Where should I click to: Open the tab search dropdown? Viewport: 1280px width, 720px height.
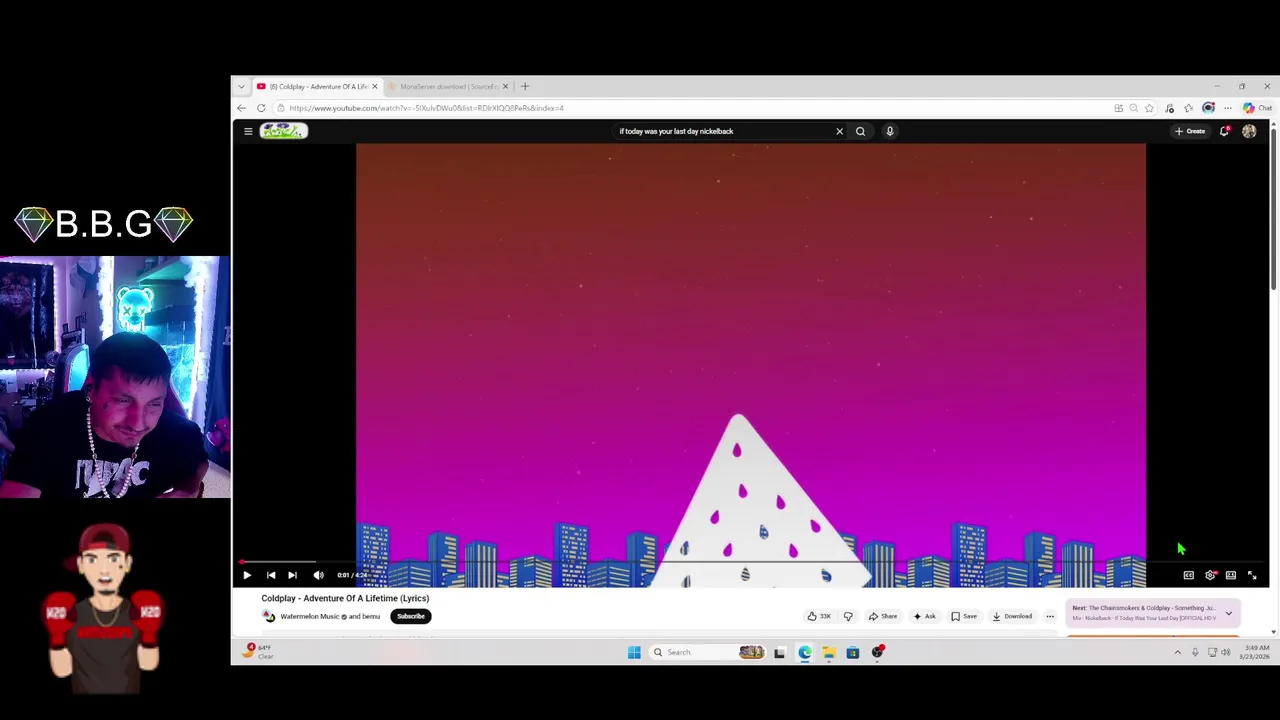pos(241,86)
